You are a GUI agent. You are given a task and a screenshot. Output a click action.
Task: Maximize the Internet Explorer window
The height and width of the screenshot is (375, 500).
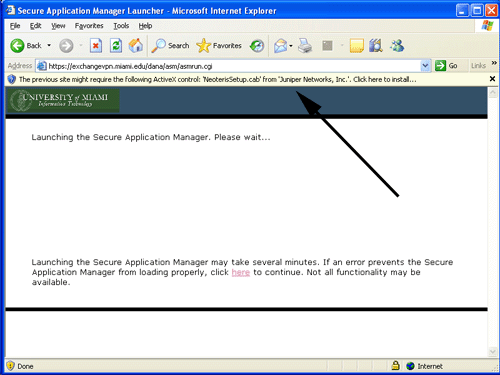pyautogui.click(x=477, y=10)
